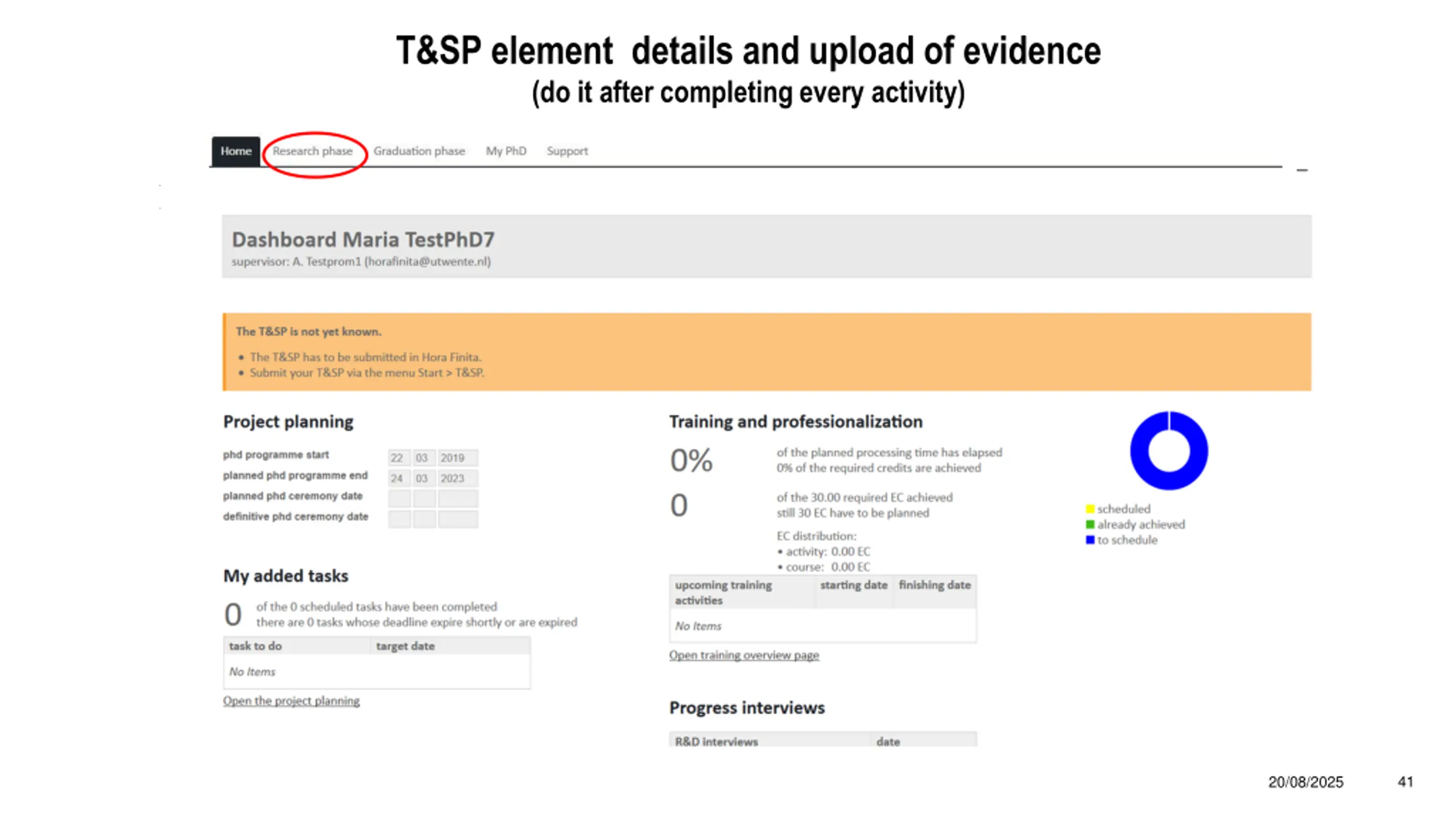Follow the Open the project planning link

291,701
